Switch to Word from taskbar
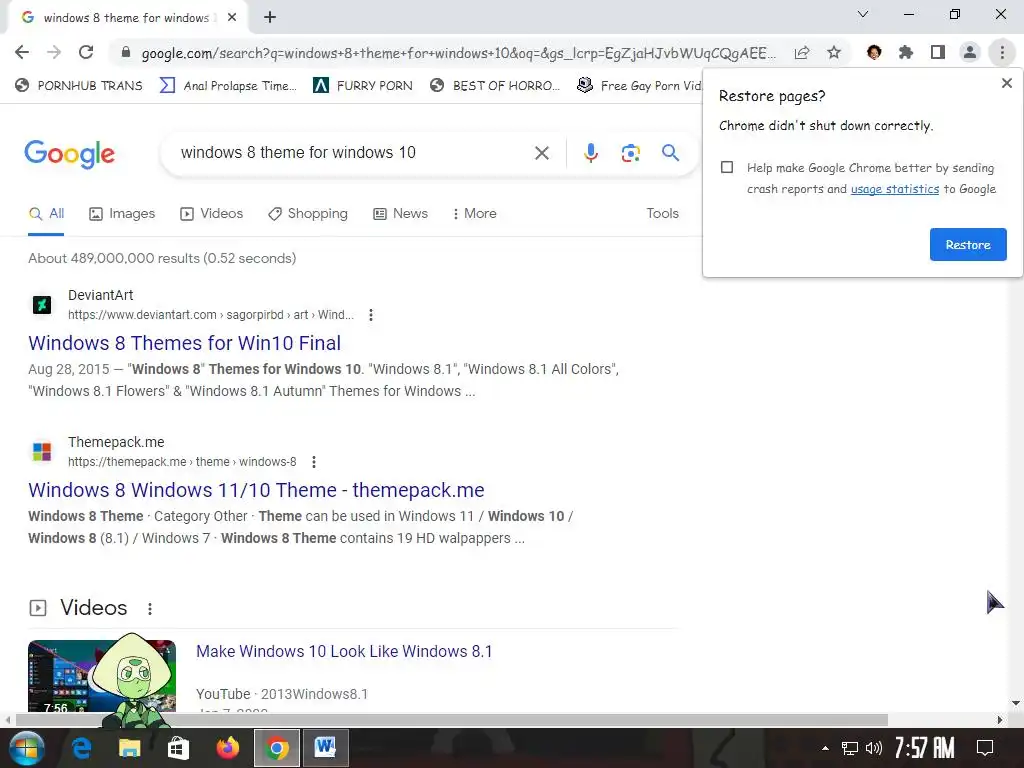 tap(325, 748)
